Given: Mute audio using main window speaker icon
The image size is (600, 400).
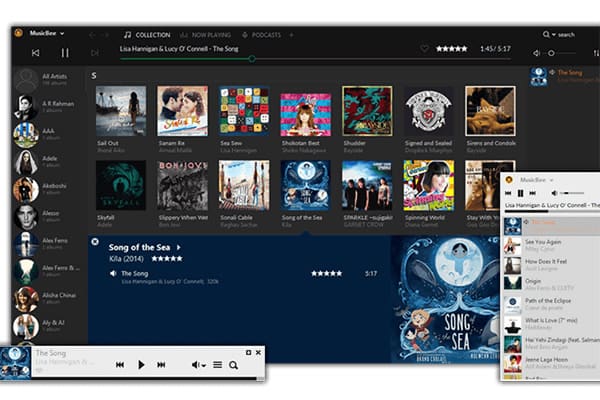Looking at the screenshot, I should coord(536,53).
